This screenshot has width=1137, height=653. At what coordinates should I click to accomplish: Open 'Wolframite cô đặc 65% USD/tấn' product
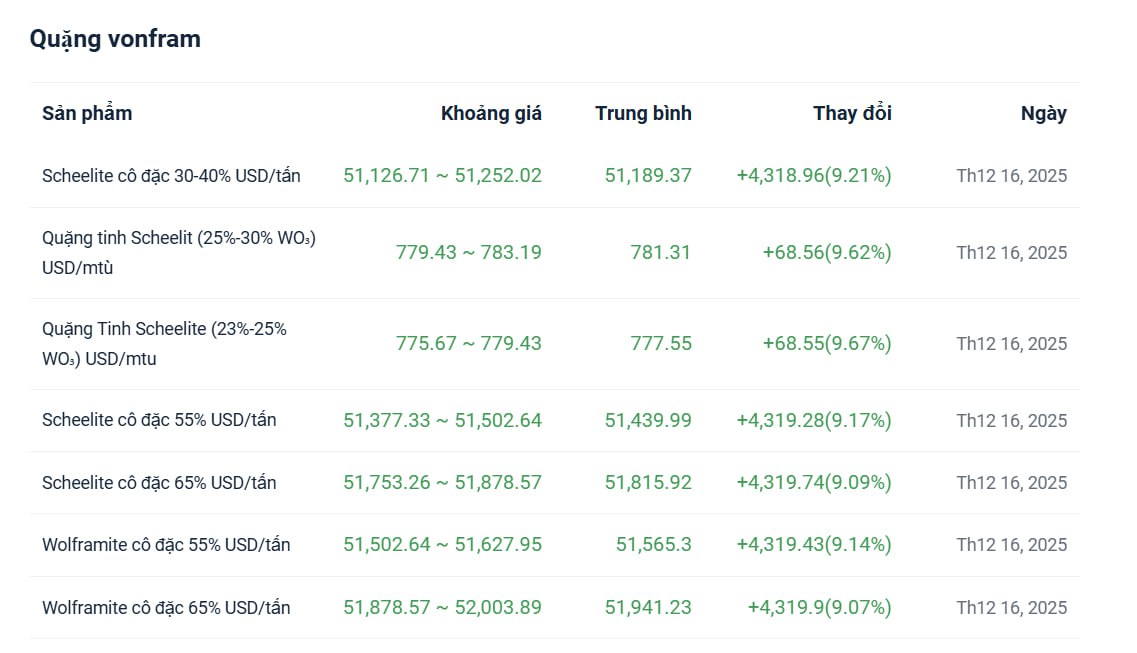(x=166, y=608)
